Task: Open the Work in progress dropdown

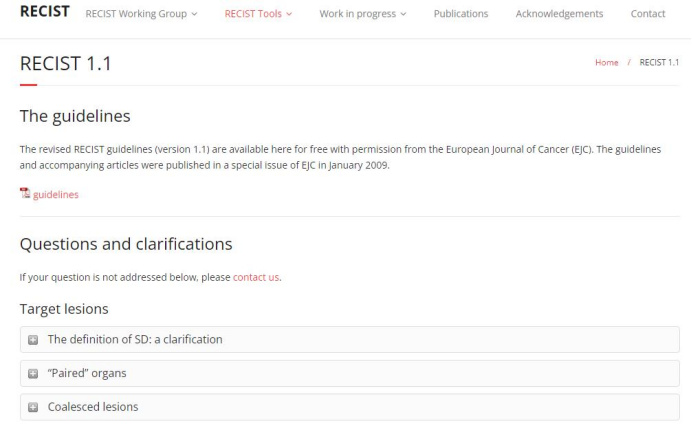Action: tap(362, 14)
